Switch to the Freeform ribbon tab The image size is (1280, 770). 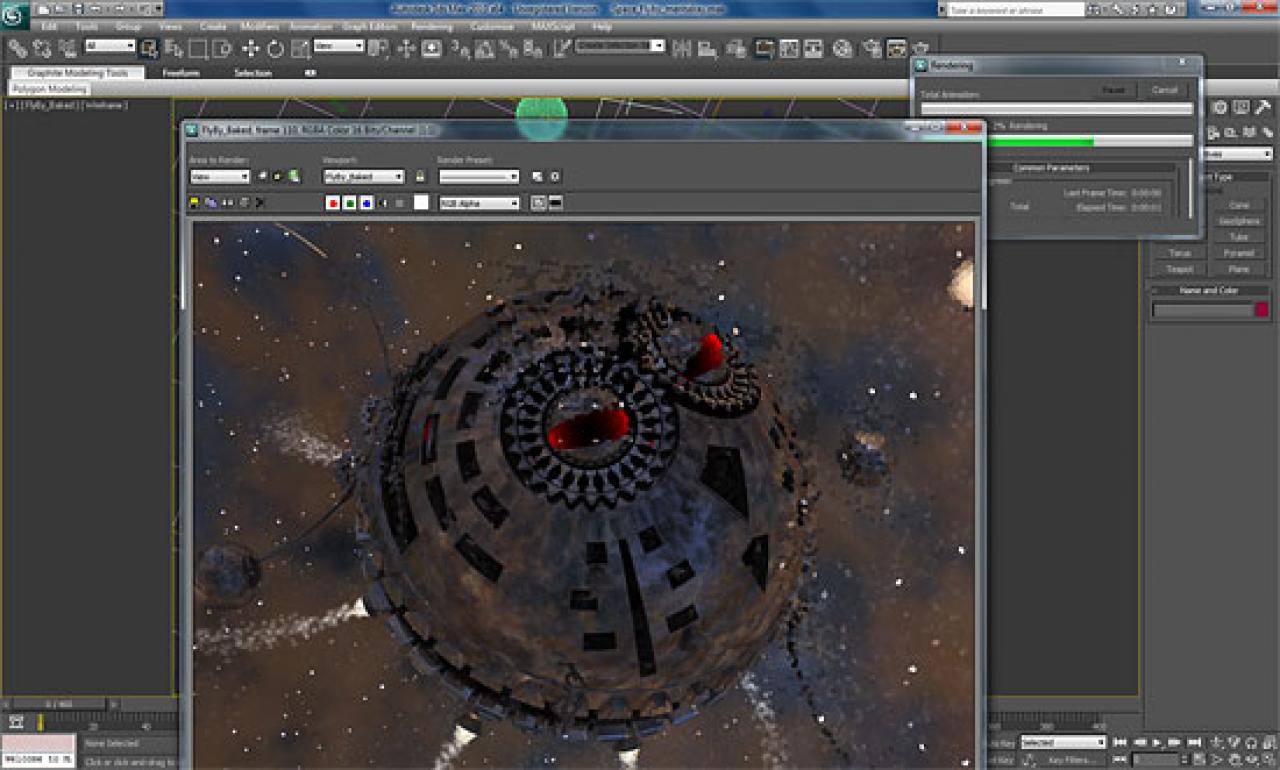[x=181, y=73]
